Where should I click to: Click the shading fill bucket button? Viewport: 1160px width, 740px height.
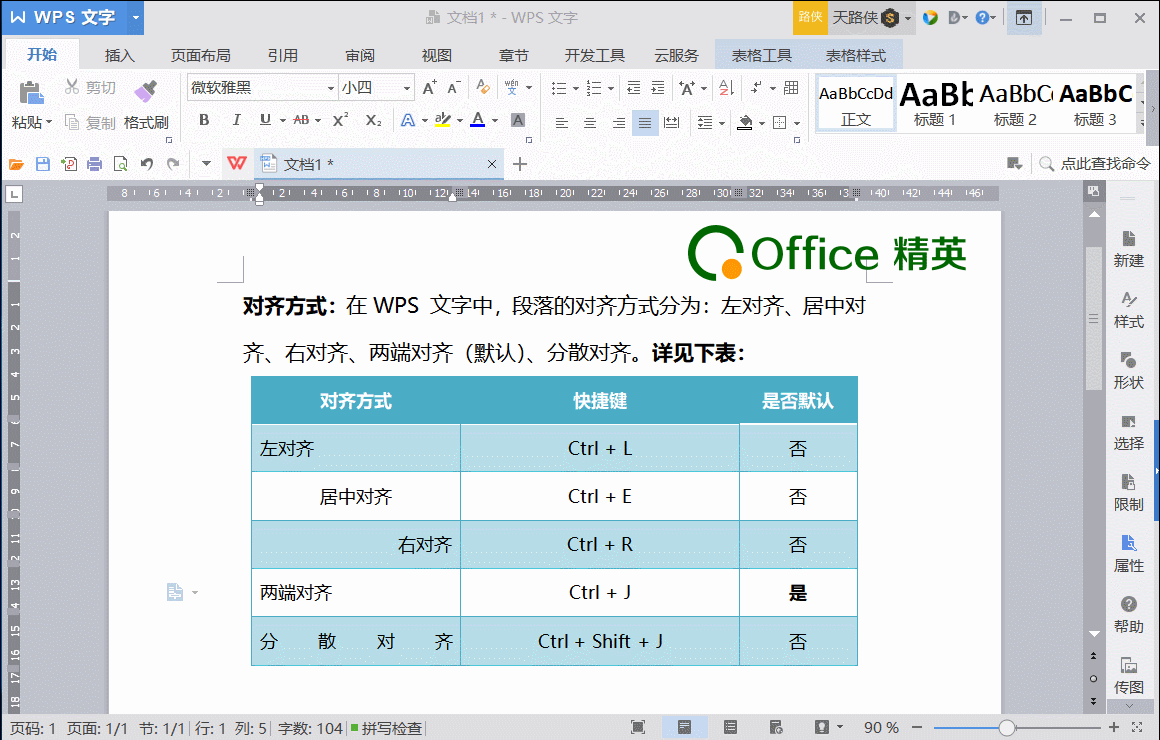tap(745, 123)
